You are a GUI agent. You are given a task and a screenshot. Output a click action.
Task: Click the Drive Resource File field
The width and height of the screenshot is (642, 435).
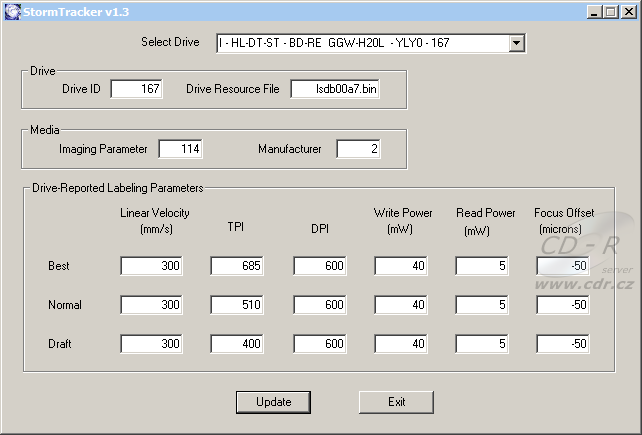335,90
